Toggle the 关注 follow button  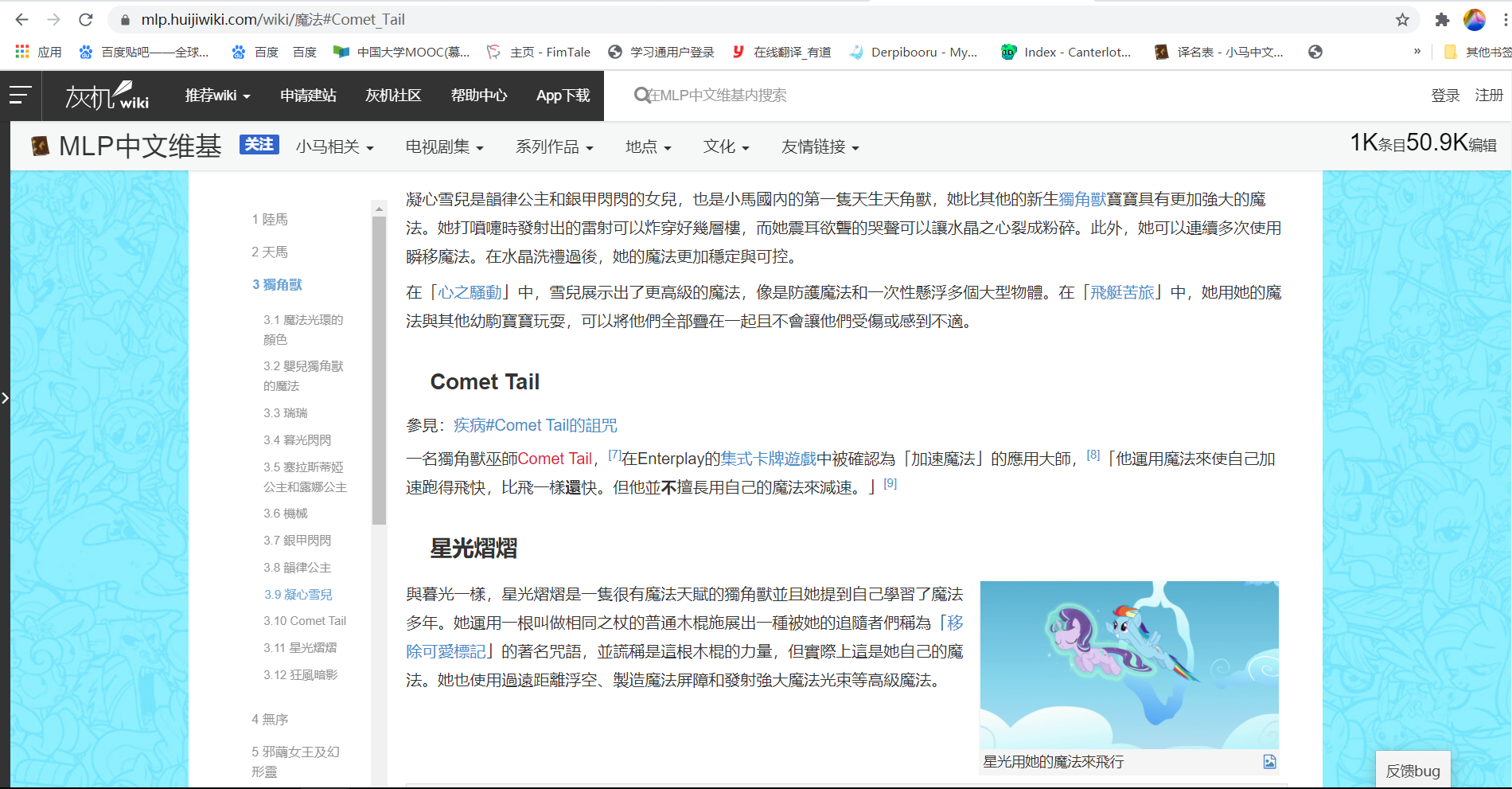259,144
